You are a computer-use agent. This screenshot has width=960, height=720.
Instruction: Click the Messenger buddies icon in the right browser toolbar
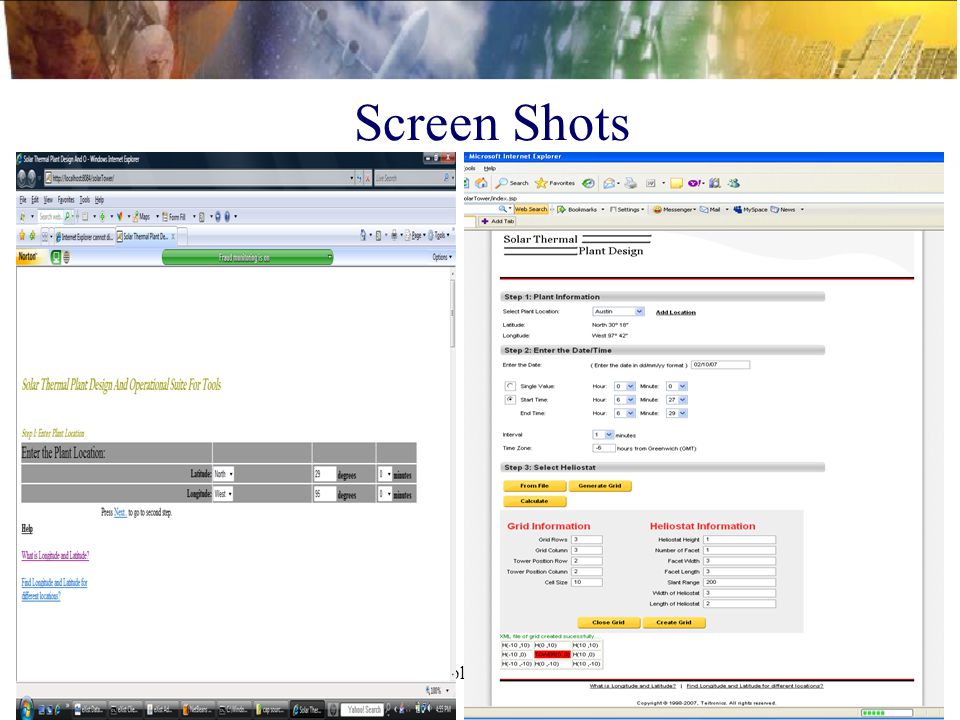(733, 183)
